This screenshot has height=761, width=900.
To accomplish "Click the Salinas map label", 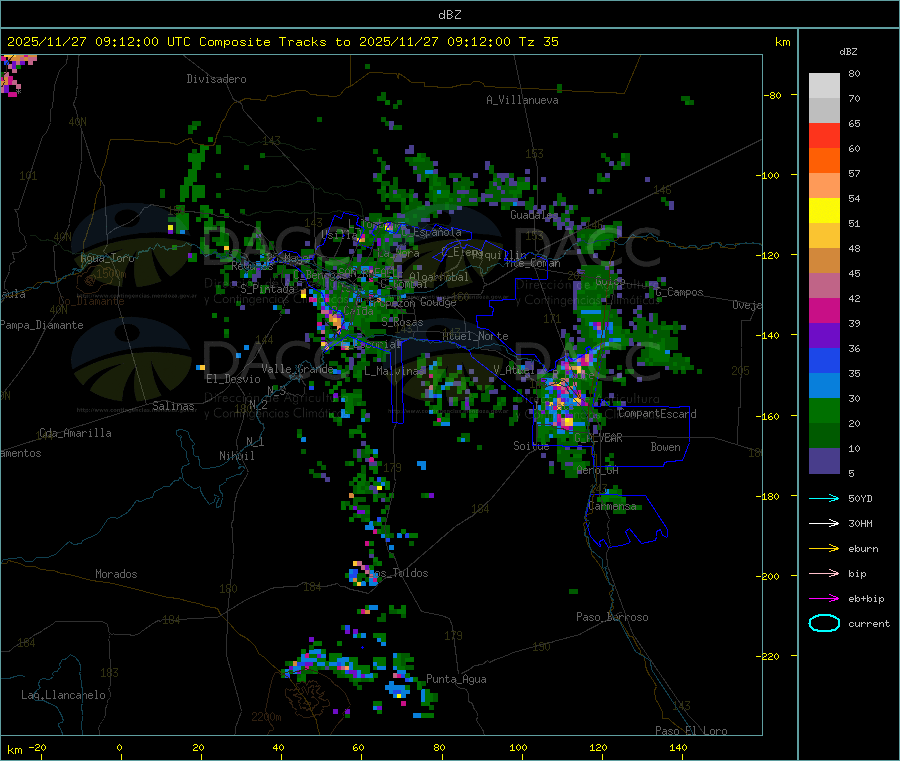I will click(173, 406).
